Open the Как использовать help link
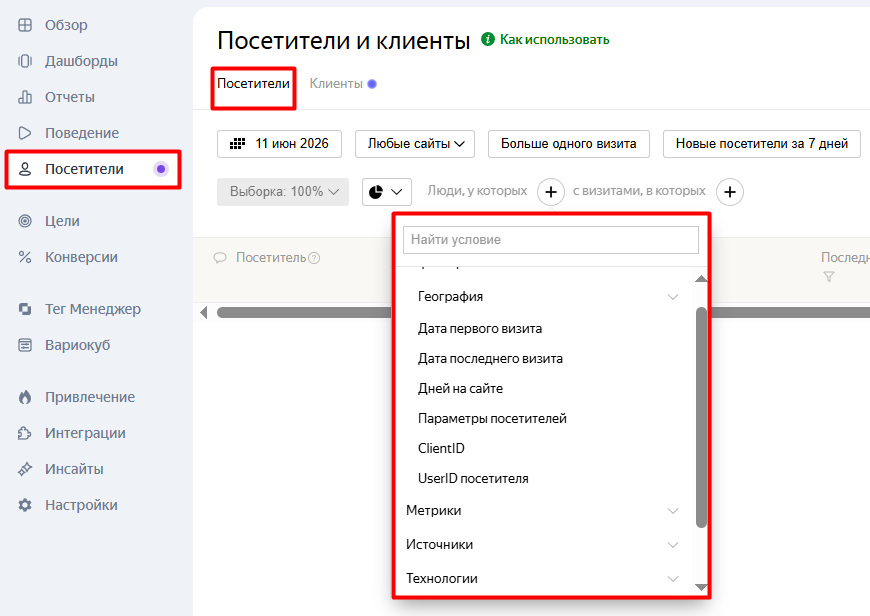Viewport: 870px width, 616px height. [554, 39]
